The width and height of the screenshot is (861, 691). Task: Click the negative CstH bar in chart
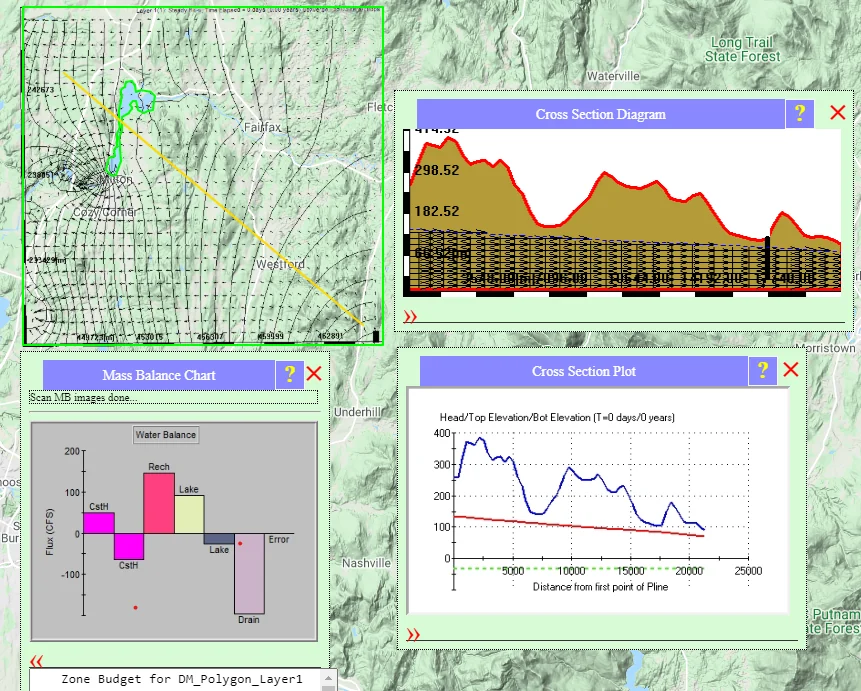[x=129, y=547]
